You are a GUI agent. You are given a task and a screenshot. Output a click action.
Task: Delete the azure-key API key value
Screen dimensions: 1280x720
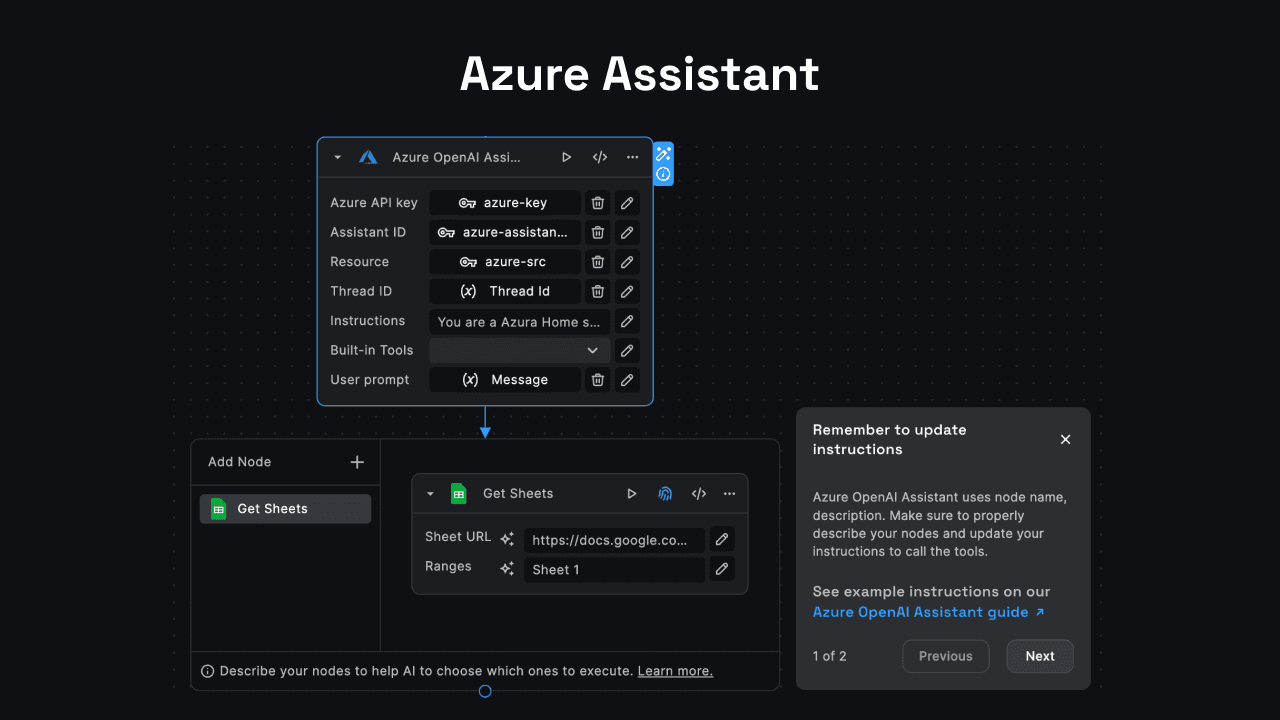pos(597,202)
